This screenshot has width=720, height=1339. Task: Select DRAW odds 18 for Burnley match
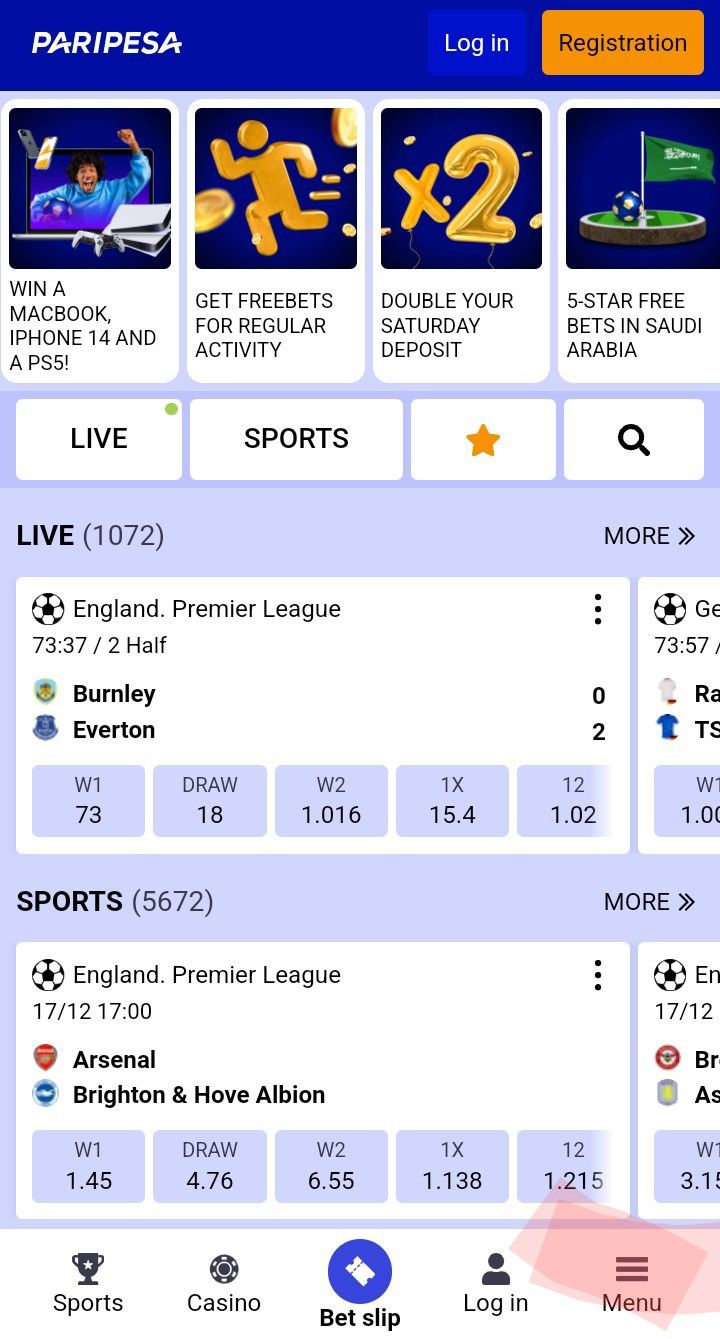pos(210,800)
